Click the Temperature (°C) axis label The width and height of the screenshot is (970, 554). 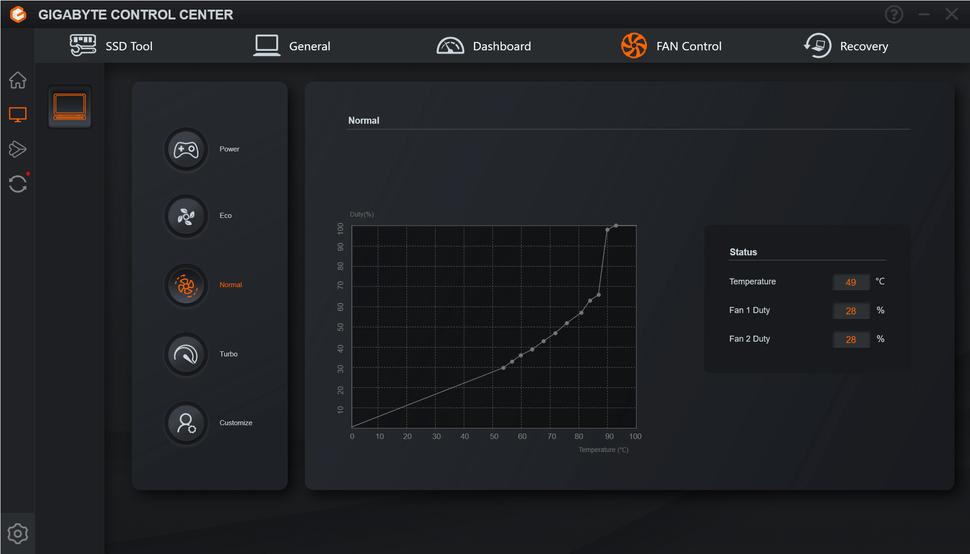click(x=603, y=450)
